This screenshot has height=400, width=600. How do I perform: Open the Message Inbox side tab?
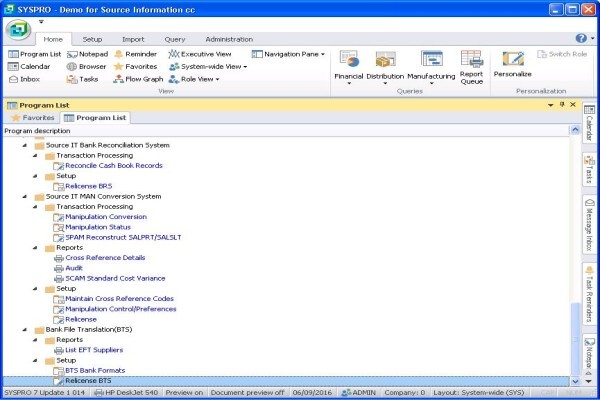tap(589, 225)
